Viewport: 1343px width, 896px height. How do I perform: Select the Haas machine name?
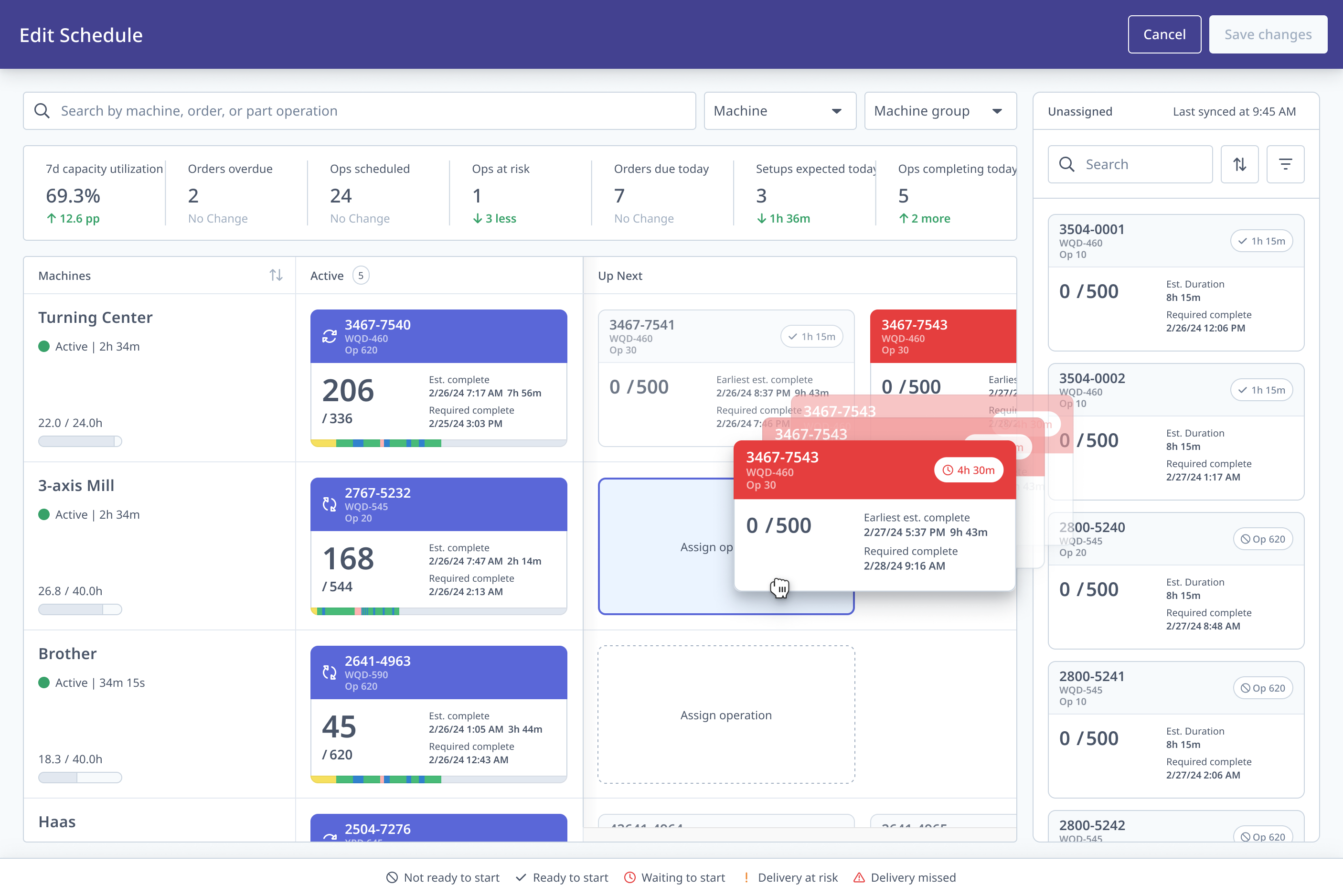click(x=56, y=821)
